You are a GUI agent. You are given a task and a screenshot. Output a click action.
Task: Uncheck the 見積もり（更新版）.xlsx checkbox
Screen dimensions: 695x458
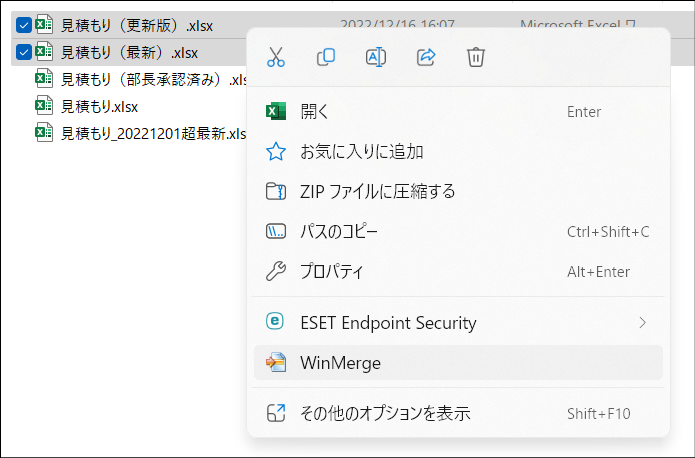click(23, 25)
